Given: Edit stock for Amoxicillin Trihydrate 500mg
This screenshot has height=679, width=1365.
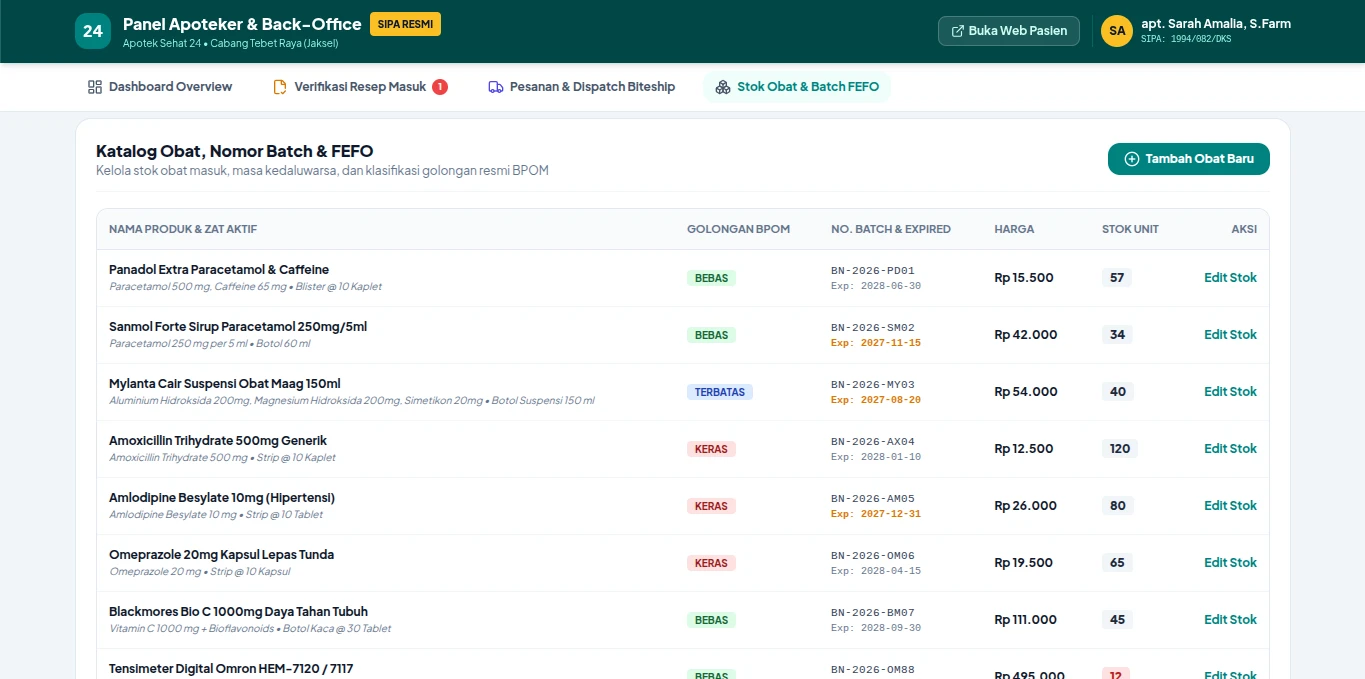Looking at the screenshot, I should 1230,449.
